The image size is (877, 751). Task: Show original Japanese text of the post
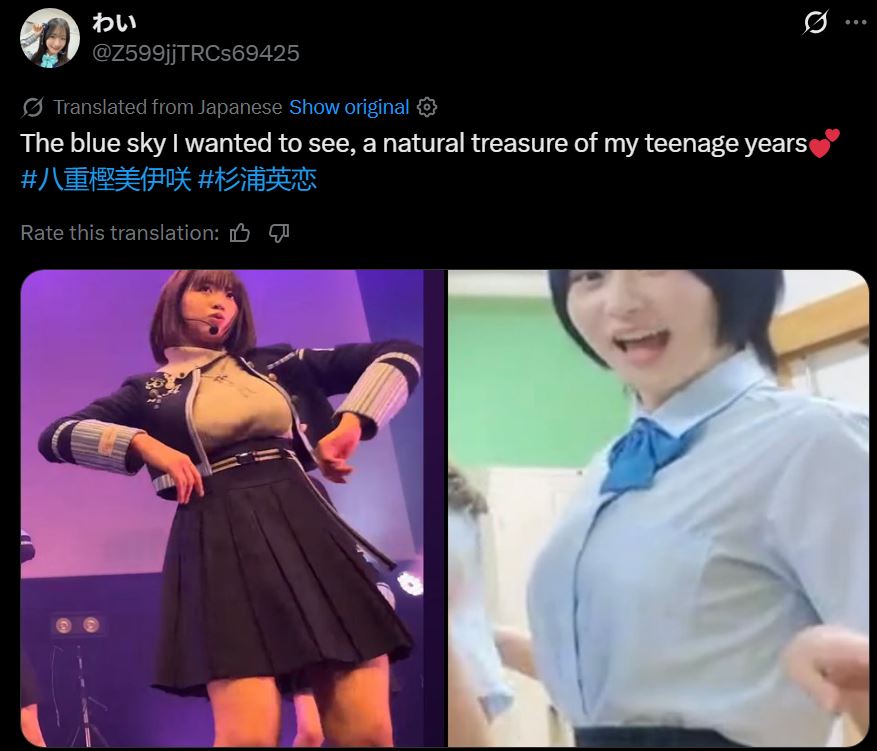click(349, 107)
